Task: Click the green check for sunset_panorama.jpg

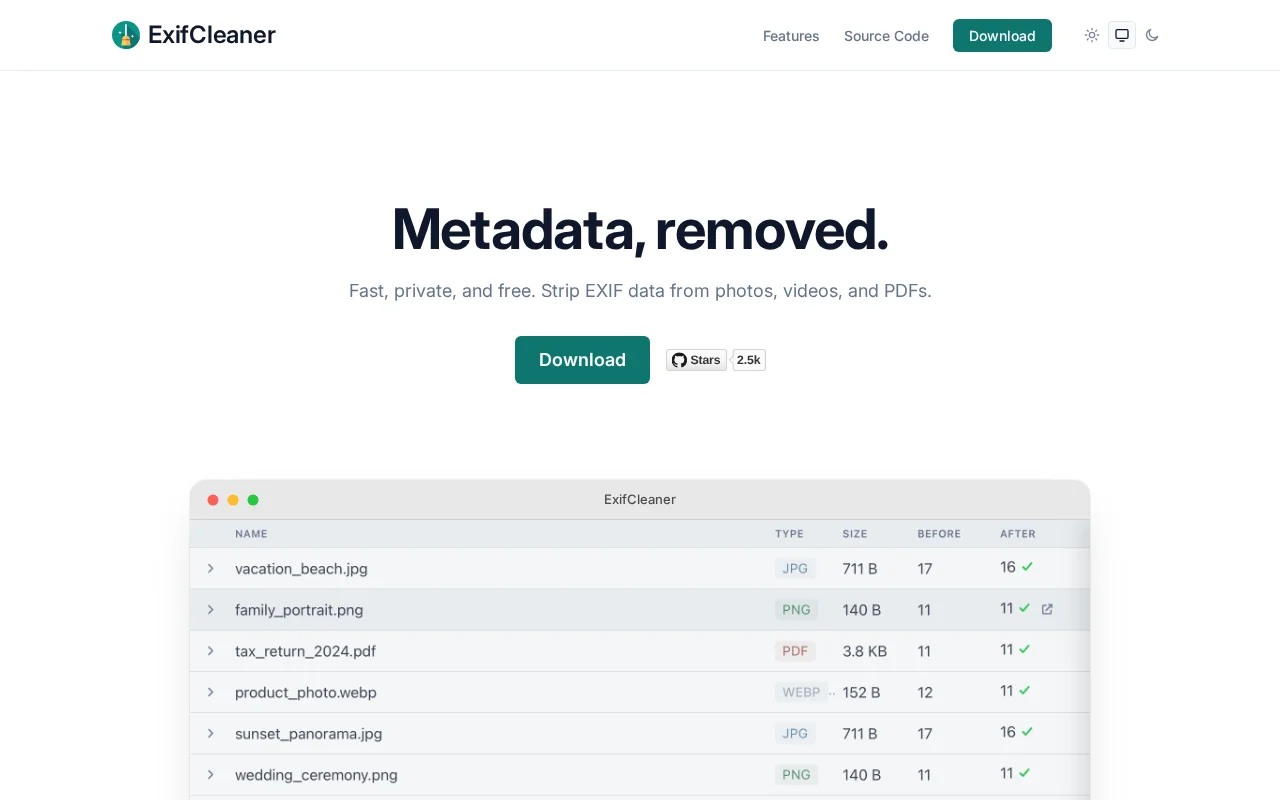Action: click(x=1027, y=732)
